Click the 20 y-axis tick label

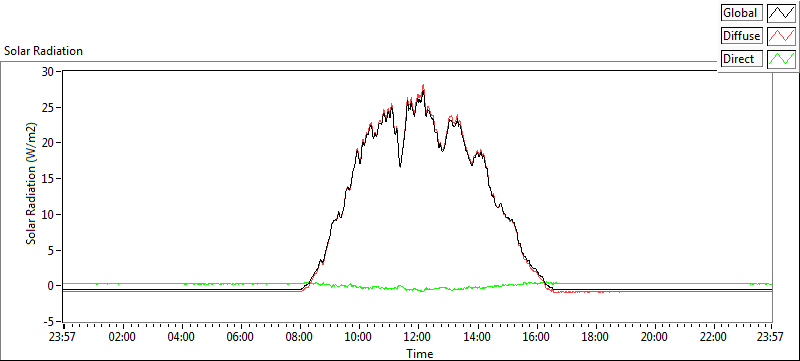(x=48, y=143)
